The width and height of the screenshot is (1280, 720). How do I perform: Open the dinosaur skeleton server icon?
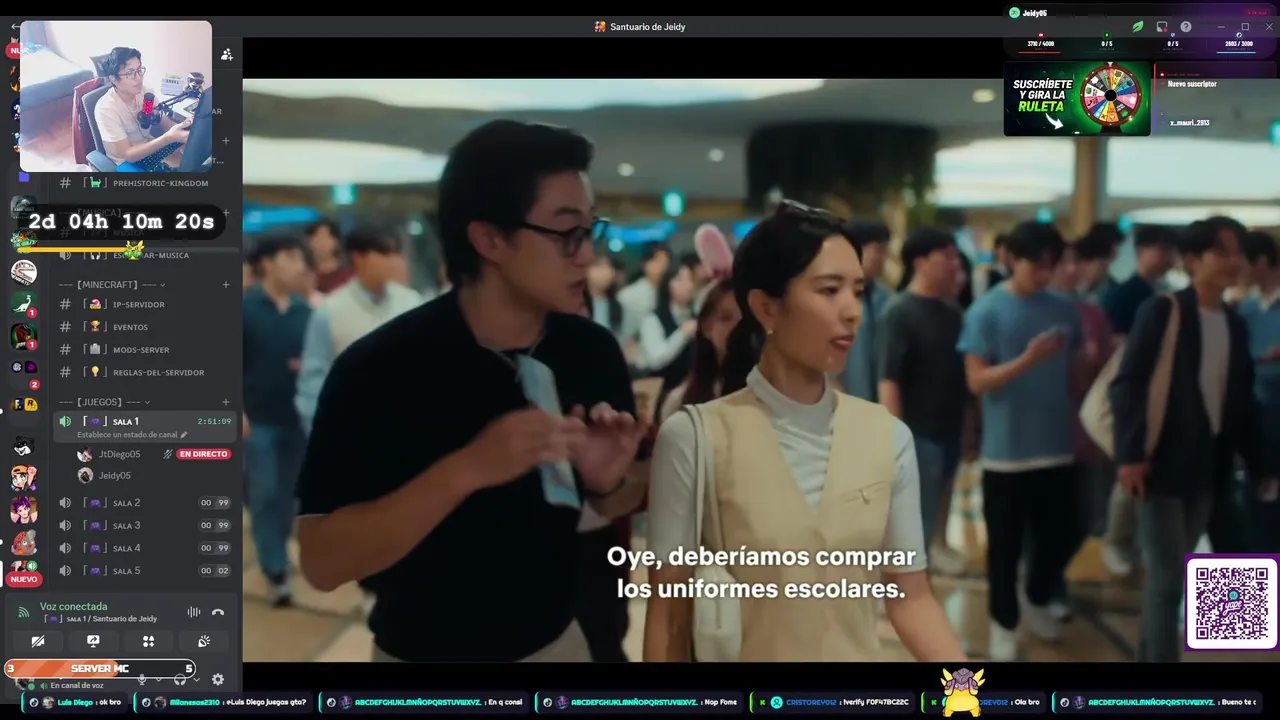(x=24, y=271)
